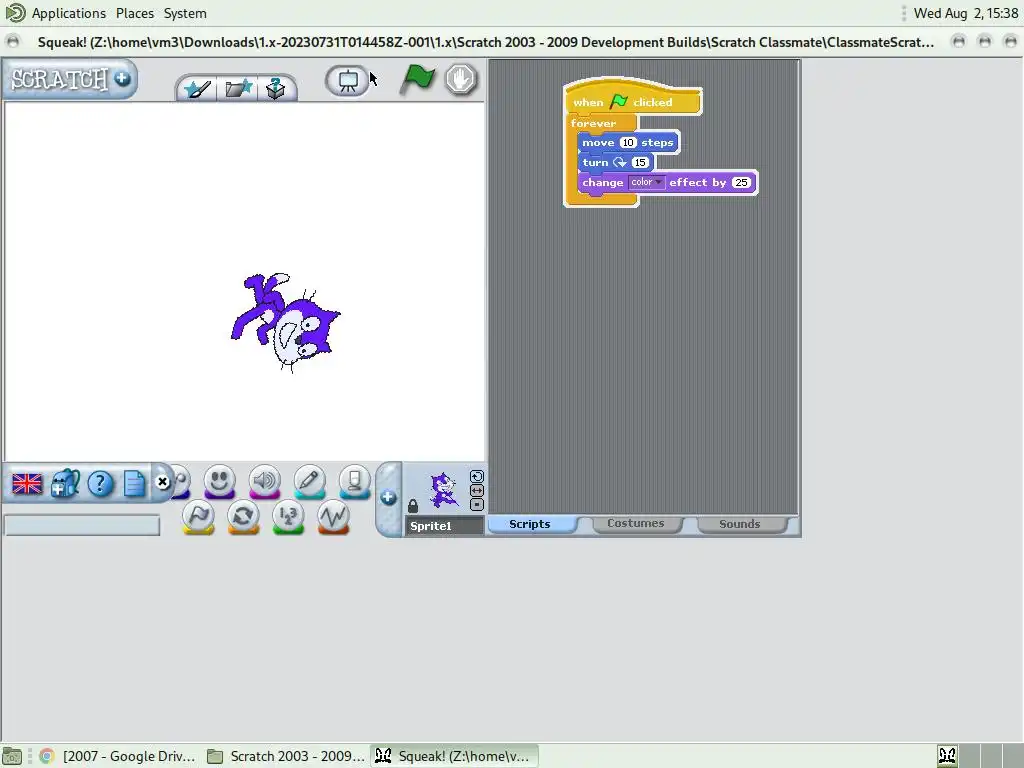Switch to the Costumes tab

click(x=635, y=524)
